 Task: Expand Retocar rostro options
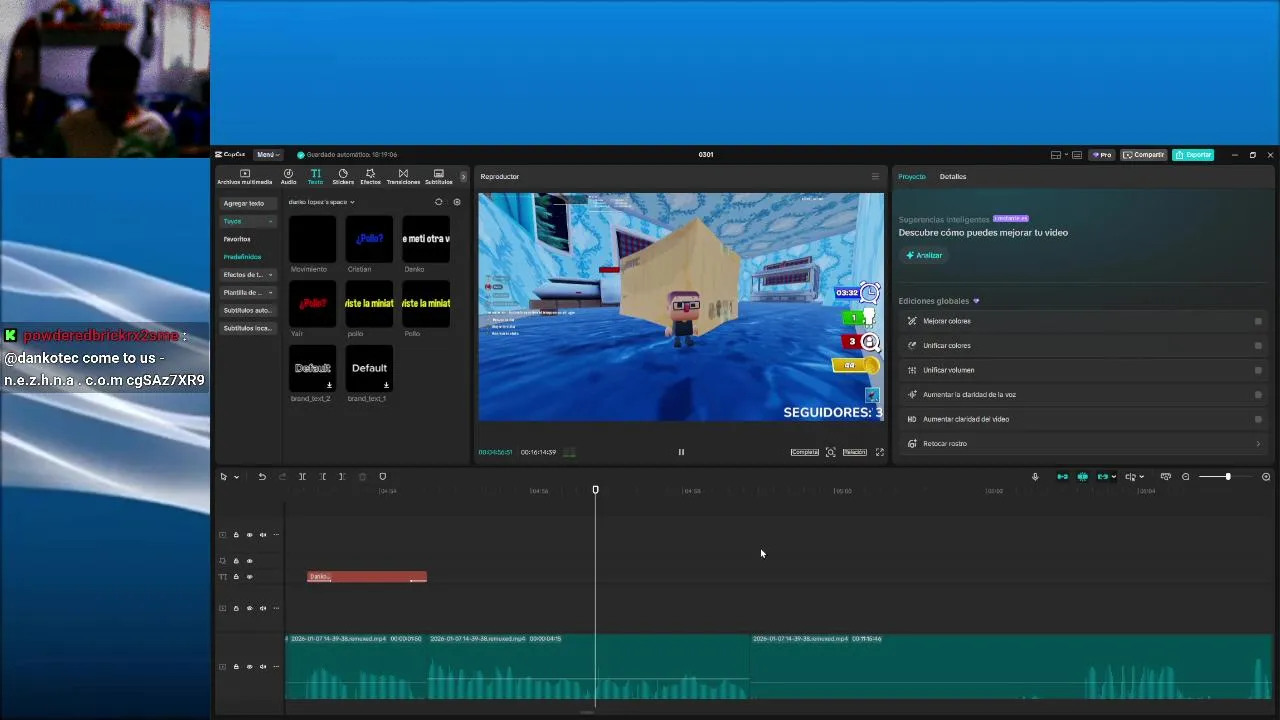point(1258,444)
